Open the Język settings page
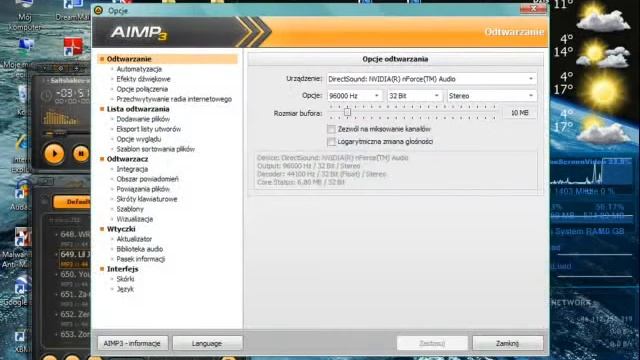The height and width of the screenshot is (360, 640). (x=125, y=289)
